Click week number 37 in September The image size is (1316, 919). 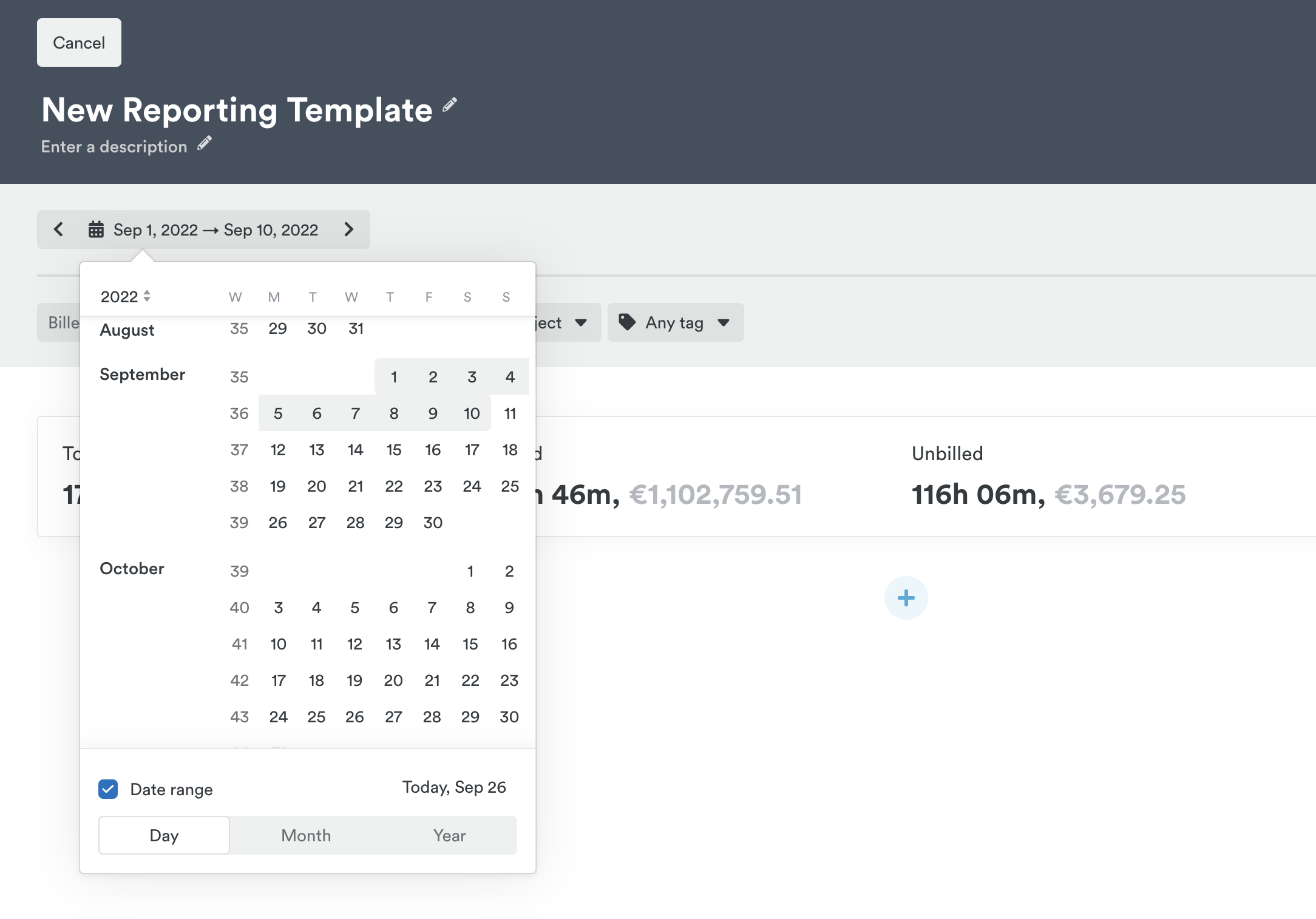point(239,450)
